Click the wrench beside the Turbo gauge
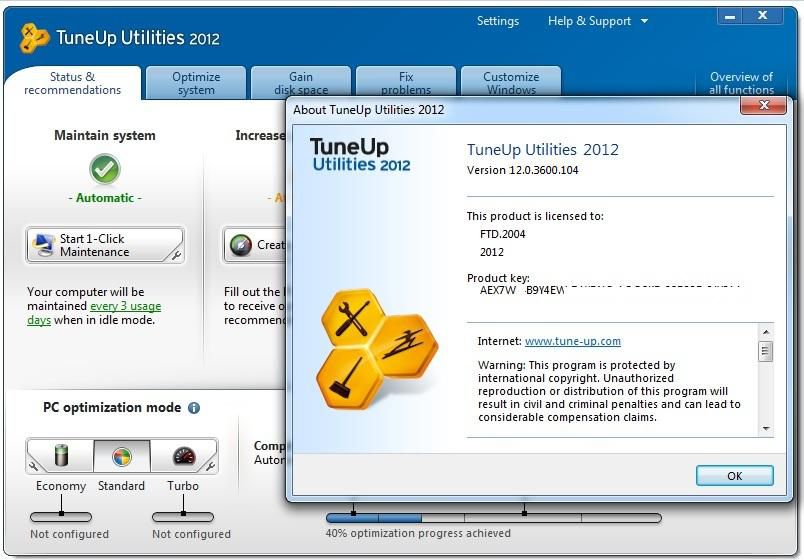Viewport: 804px width, 560px height. point(210,466)
